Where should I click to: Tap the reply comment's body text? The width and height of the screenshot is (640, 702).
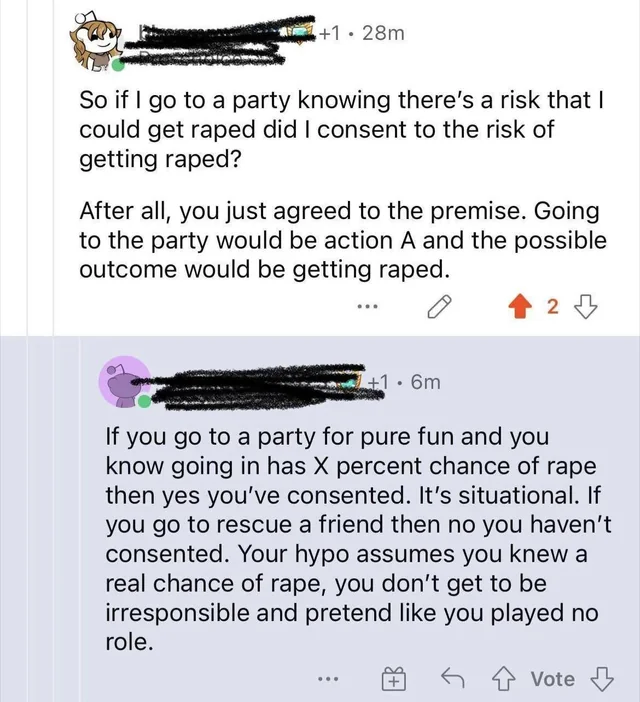[358, 539]
